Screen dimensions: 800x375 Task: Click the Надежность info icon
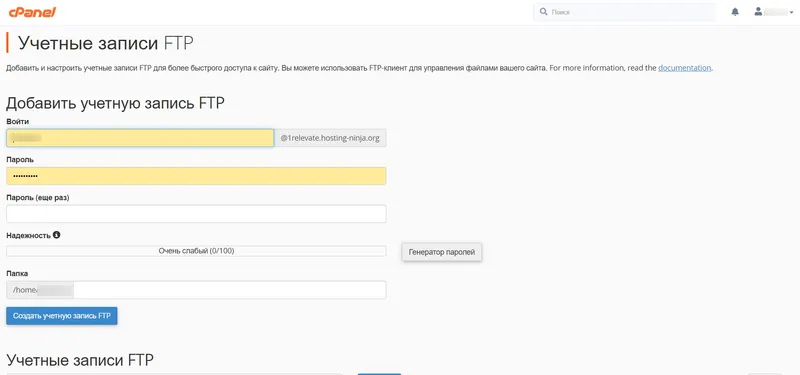pyautogui.click(x=57, y=235)
